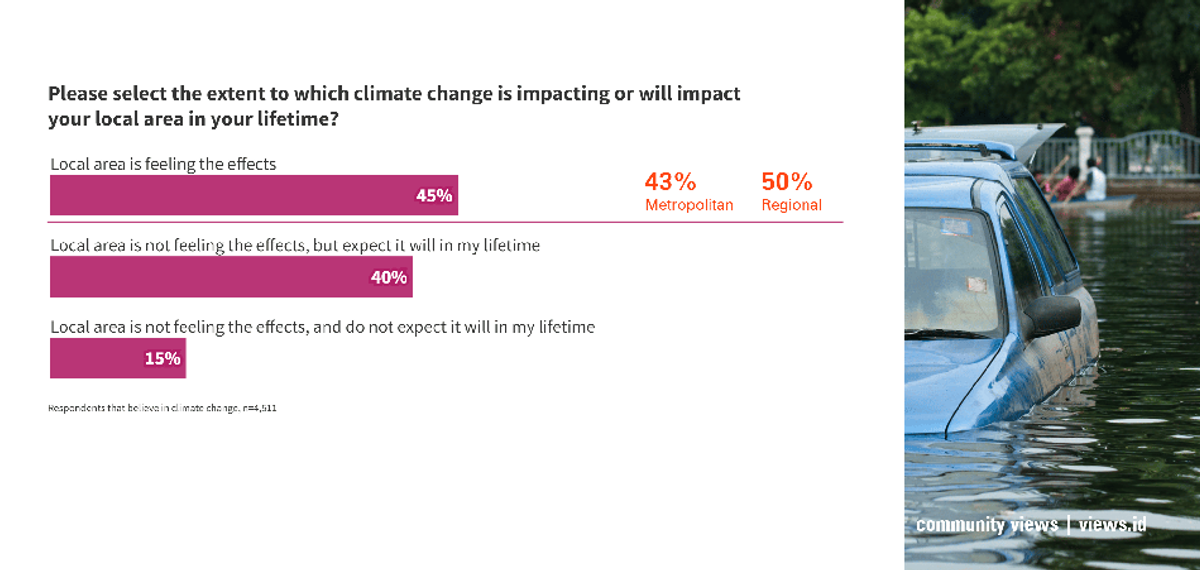Click the flooded blue car photo
Screen dimensions: 1200x570
click(1052, 285)
